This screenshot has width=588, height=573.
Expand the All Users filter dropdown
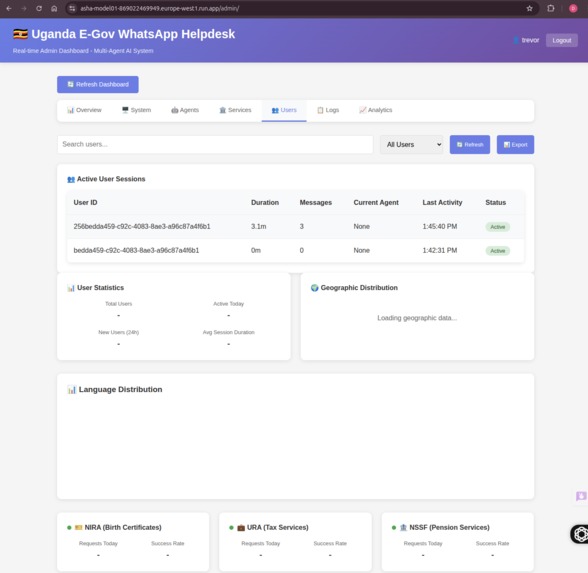point(411,144)
